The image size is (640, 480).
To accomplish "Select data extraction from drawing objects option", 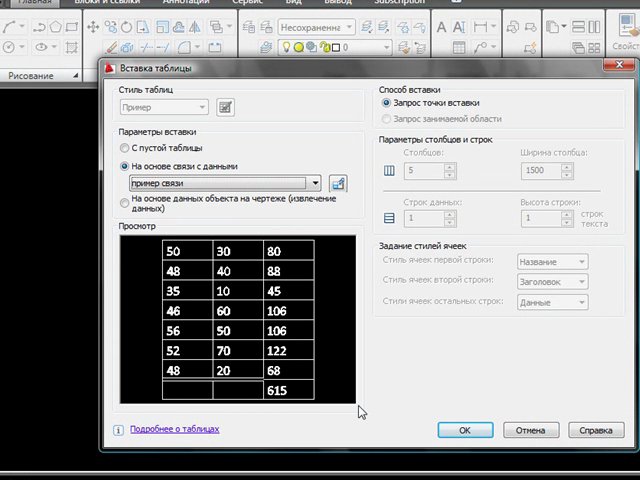I will point(124,203).
